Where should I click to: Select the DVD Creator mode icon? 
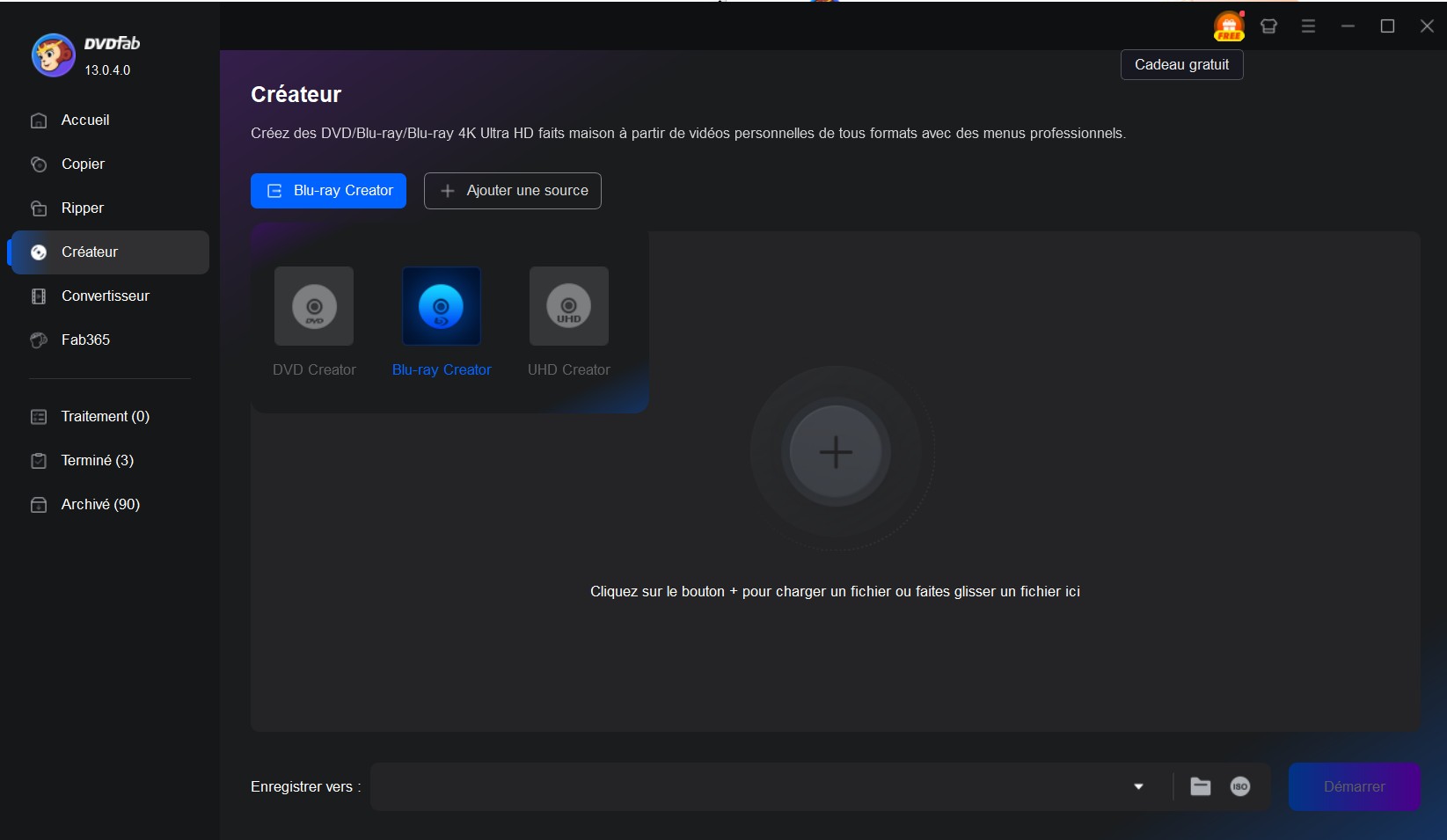tap(314, 306)
